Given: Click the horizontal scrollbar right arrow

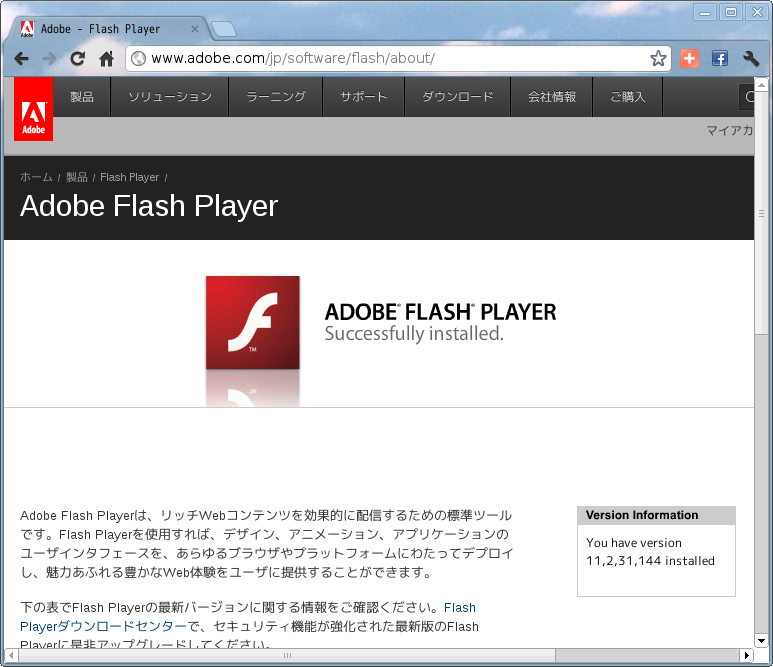Looking at the screenshot, I should pos(746,655).
